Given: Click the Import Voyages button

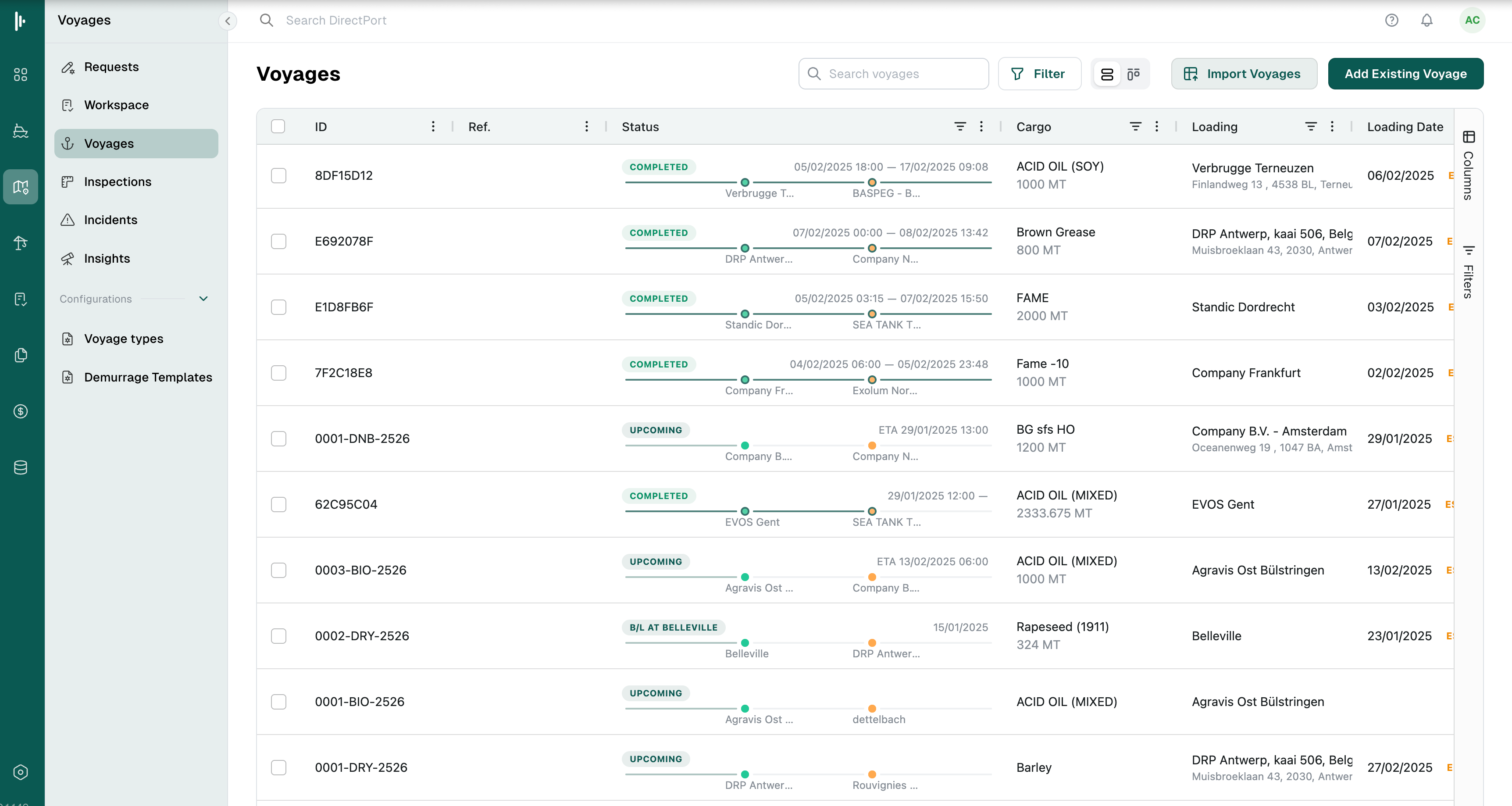Looking at the screenshot, I should pos(1243,74).
